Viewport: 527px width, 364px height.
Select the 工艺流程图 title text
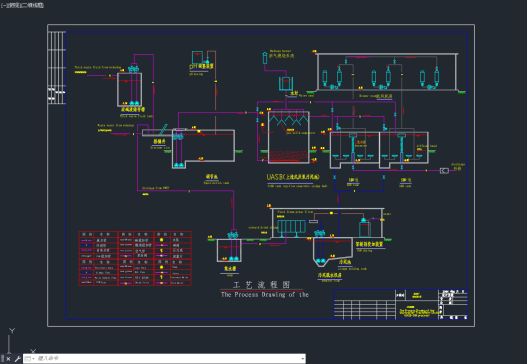261,285
